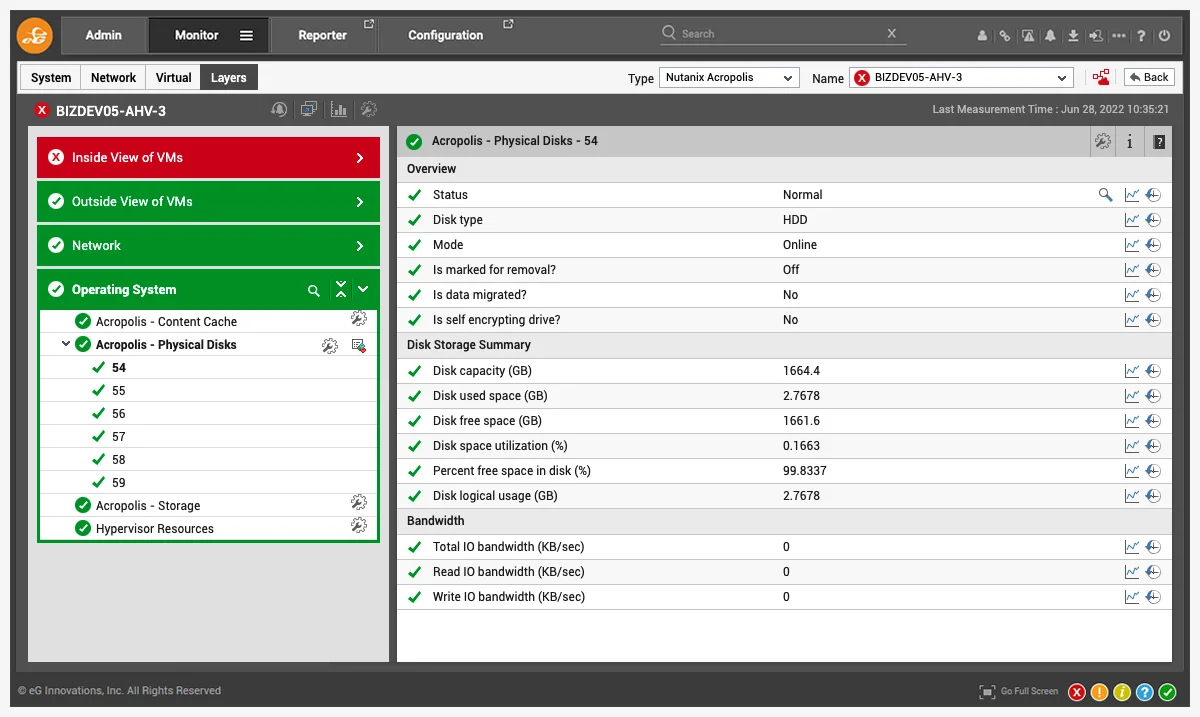Click the download icon in top bar

(x=1073, y=35)
